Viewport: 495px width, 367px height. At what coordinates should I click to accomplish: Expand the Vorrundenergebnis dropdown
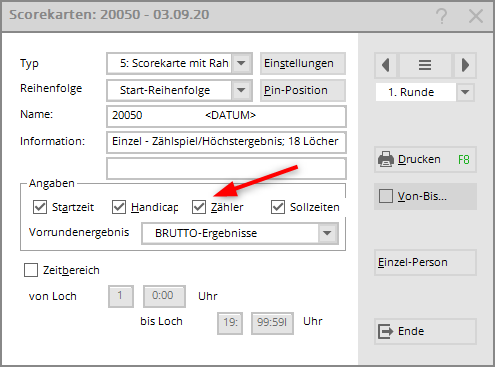(x=327, y=233)
